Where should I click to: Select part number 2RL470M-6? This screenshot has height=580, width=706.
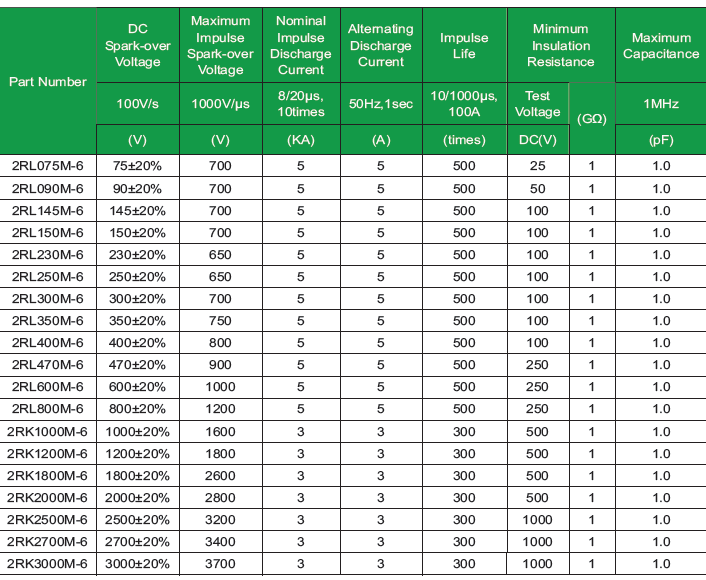(48, 365)
